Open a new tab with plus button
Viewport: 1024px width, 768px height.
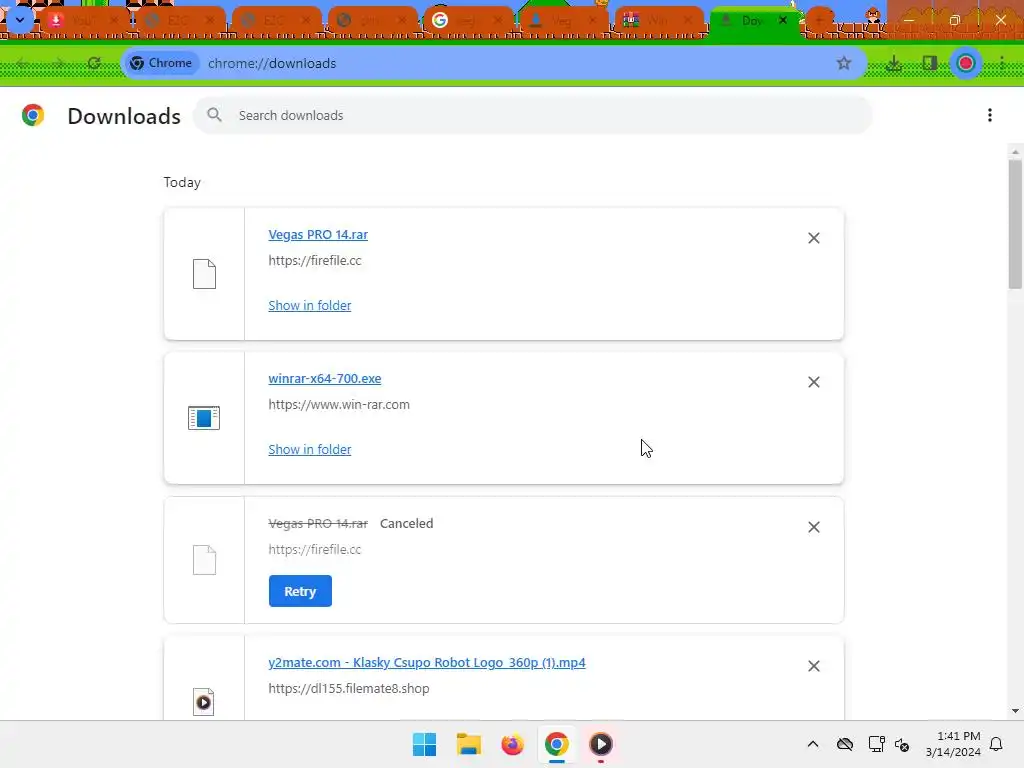point(820,20)
